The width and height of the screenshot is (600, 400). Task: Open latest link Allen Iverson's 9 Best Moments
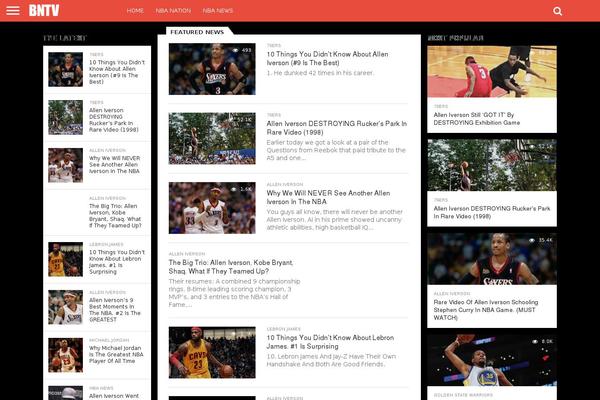[x=115, y=310]
